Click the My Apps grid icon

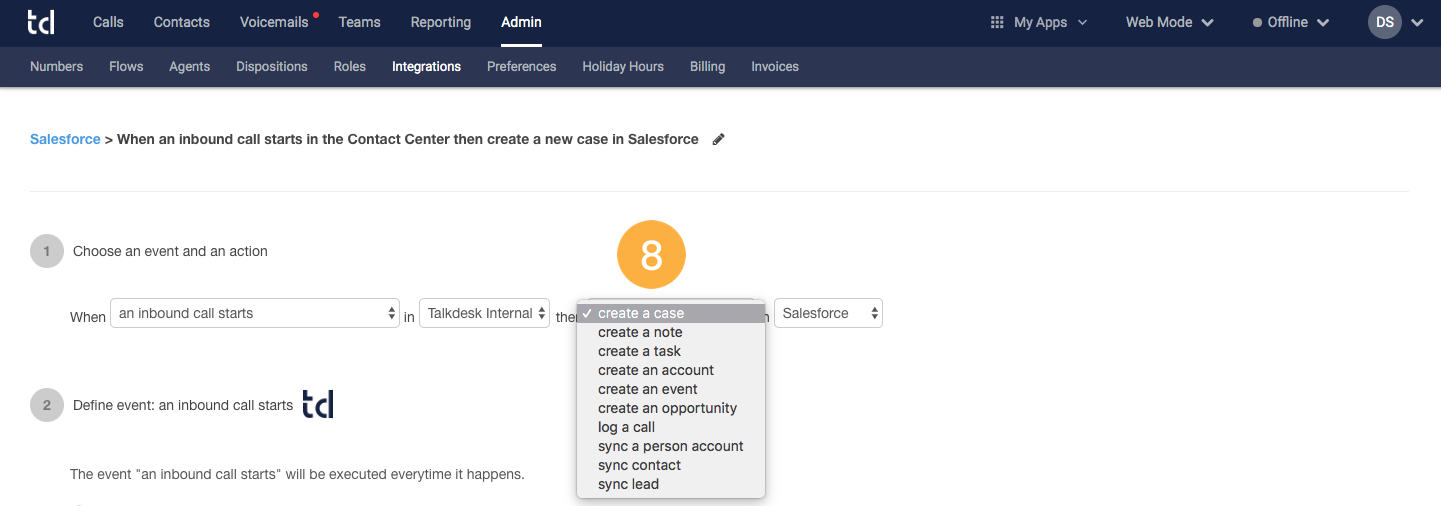click(x=997, y=22)
